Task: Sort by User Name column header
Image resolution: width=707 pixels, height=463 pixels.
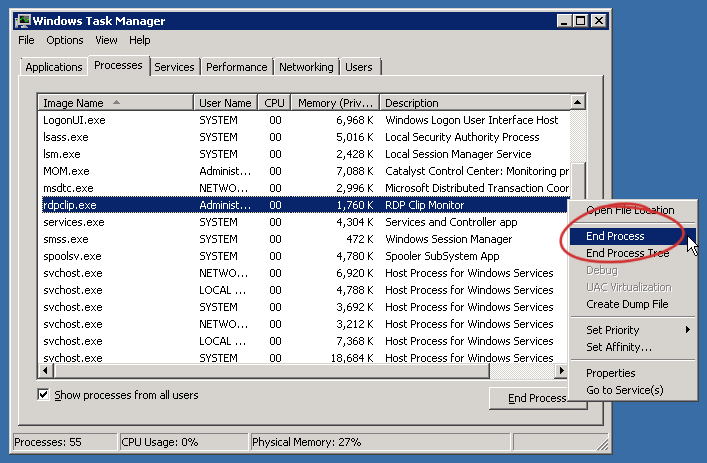Action: [225, 103]
